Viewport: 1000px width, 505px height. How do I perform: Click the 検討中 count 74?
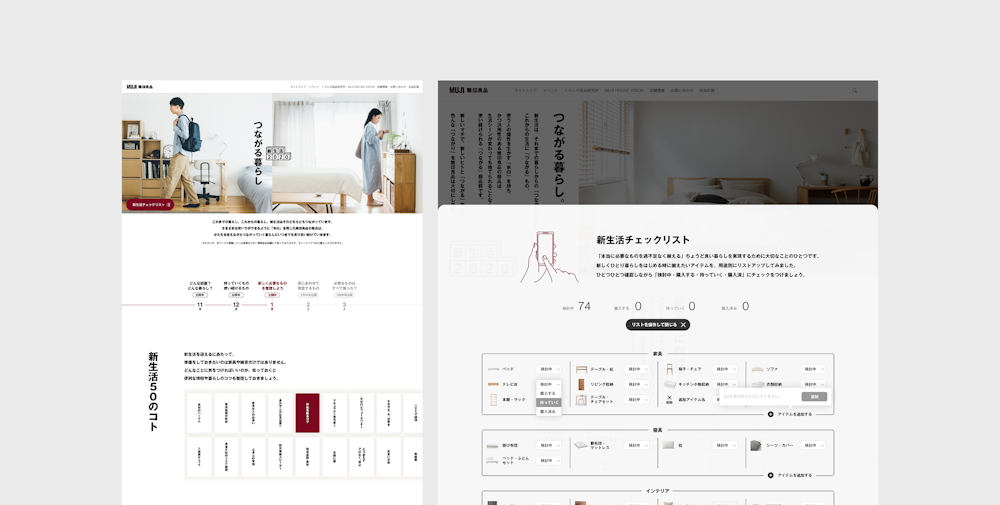click(584, 307)
